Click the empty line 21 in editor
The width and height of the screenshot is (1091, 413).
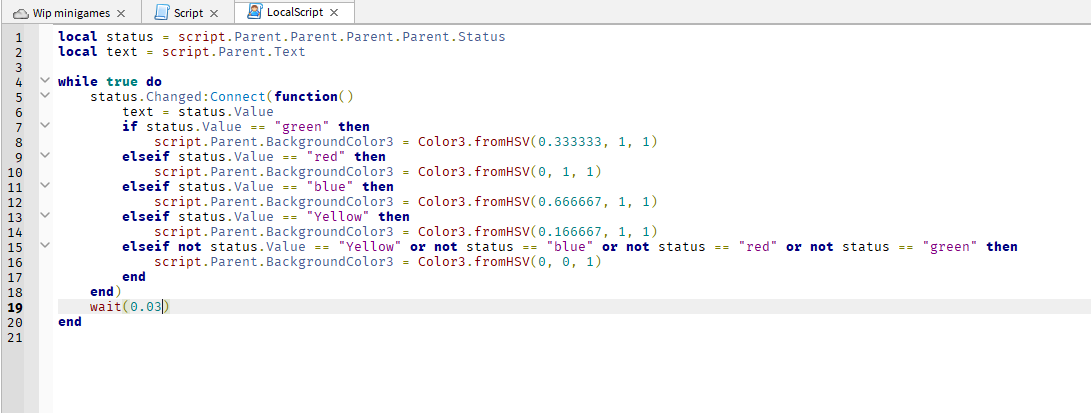(300, 337)
